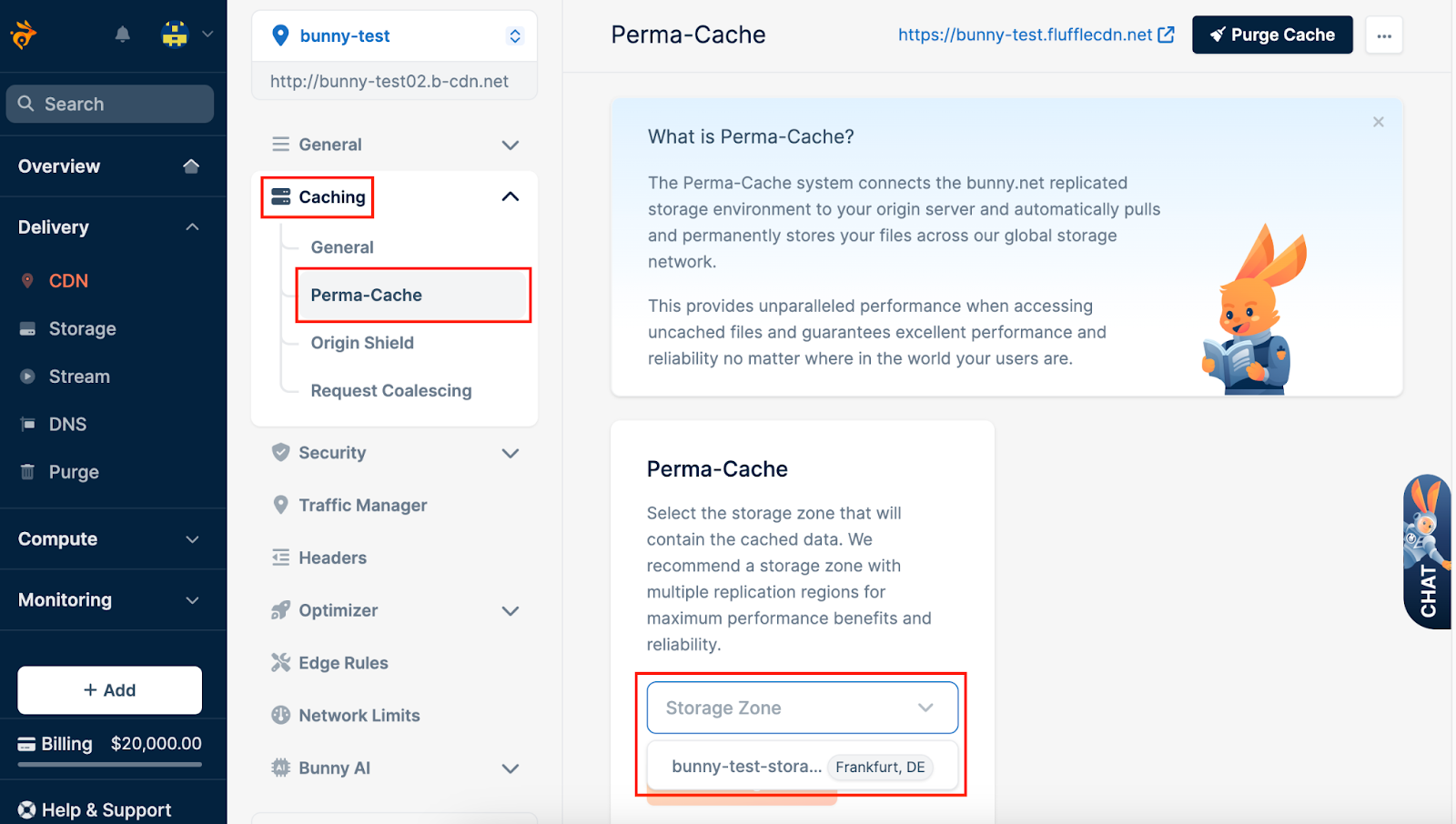Select bunny-test-stora Frankfurt storage zone
Screen dimensions: 1456x824
[801, 767]
